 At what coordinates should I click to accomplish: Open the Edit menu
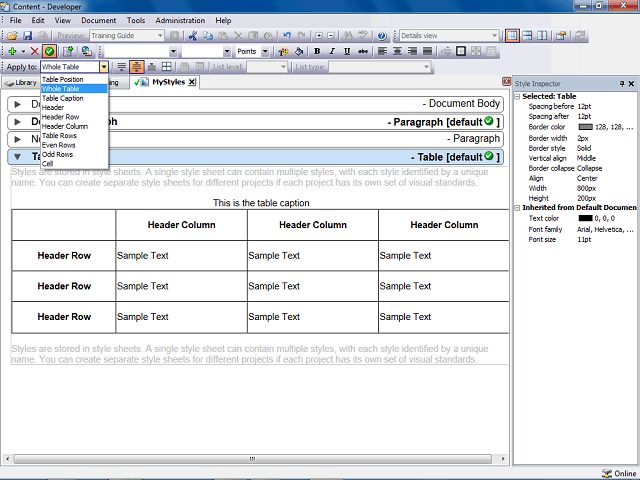click(38, 20)
